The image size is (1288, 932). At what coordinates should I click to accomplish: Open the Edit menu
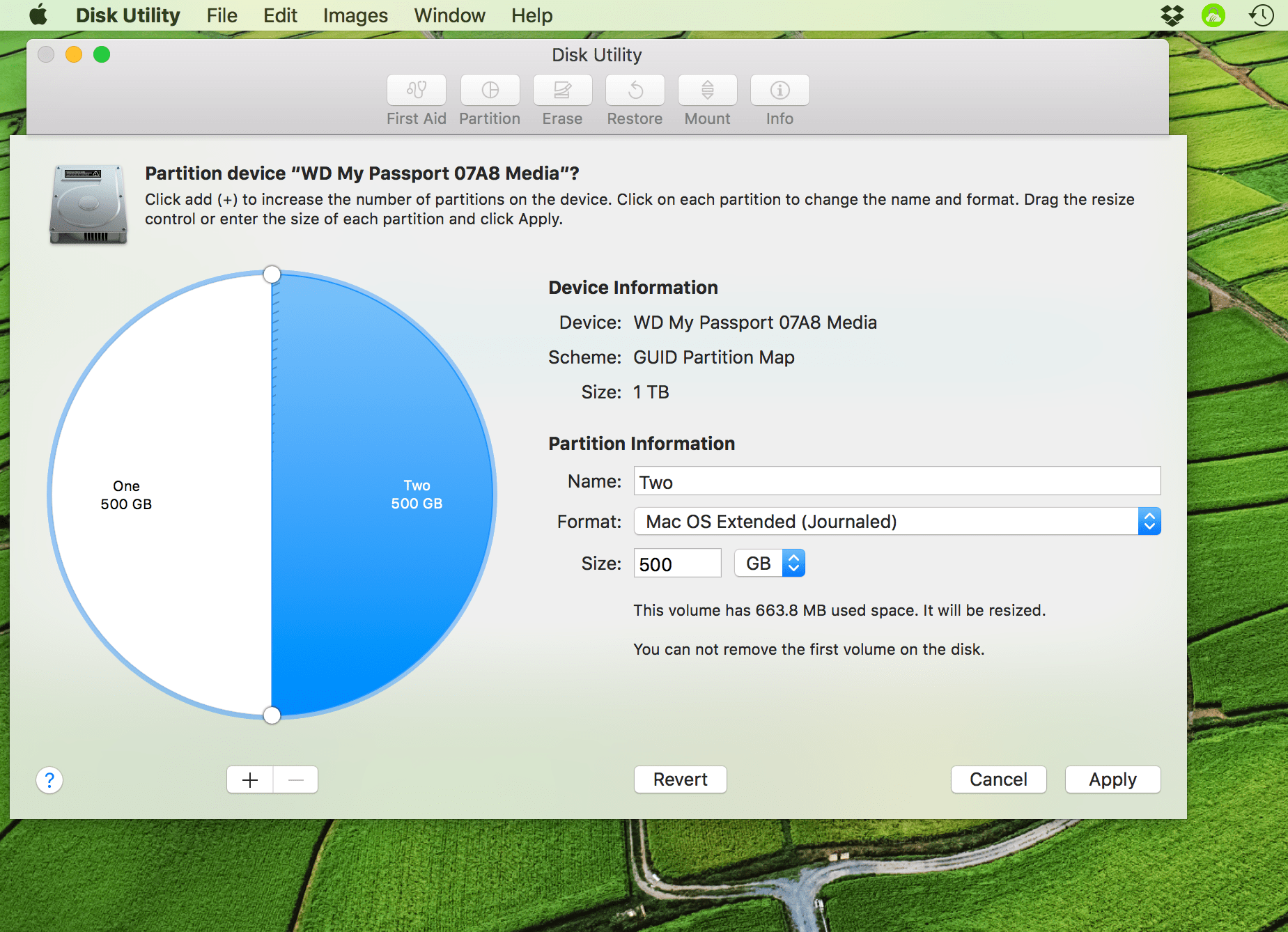tap(281, 15)
